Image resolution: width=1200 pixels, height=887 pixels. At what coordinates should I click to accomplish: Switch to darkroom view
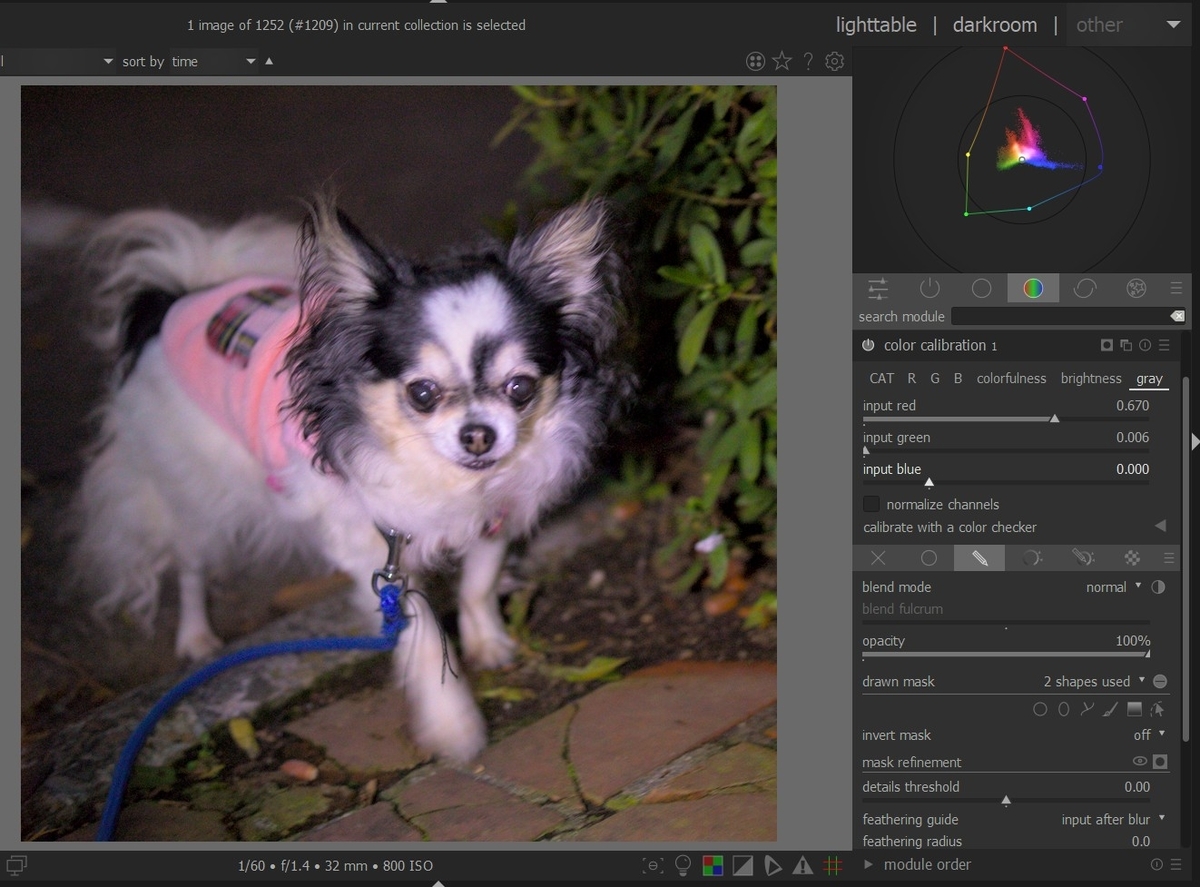(995, 25)
